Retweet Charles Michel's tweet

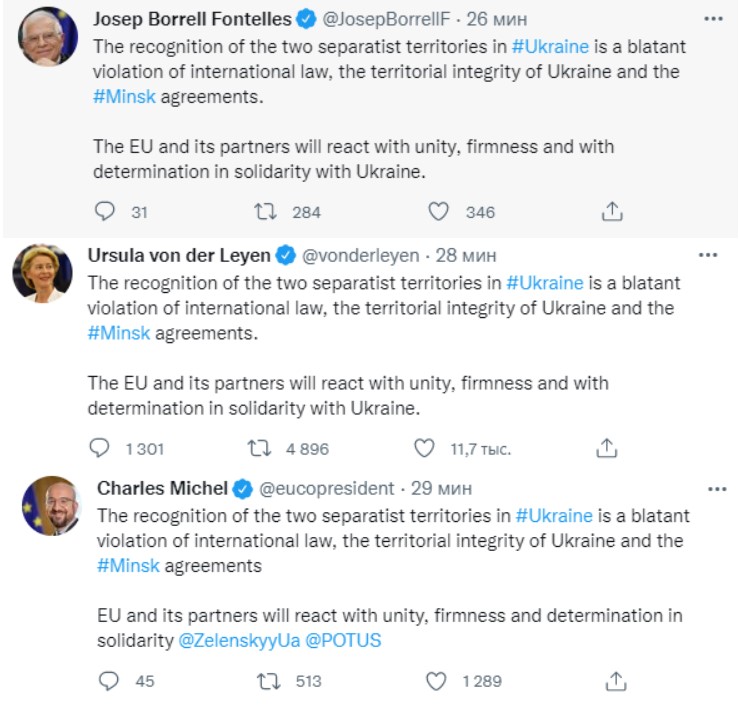(x=268, y=681)
